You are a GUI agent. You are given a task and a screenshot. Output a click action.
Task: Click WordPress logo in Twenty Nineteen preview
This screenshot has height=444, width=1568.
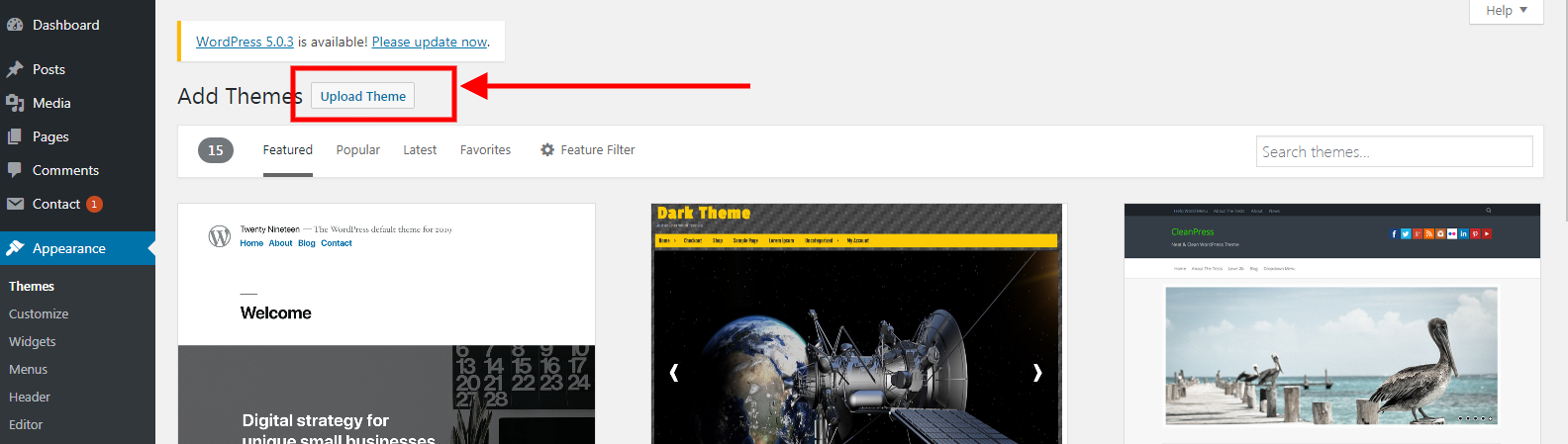click(x=220, y=236)
